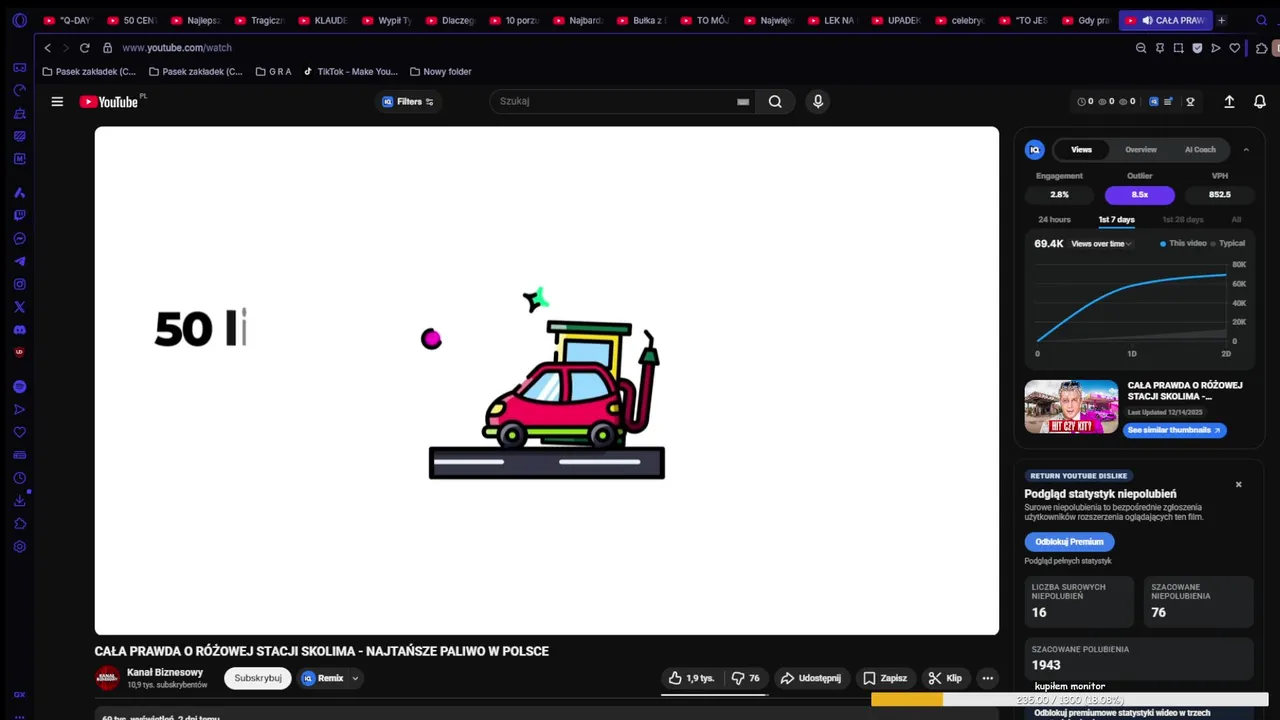Open the GX Corner controller icon
Image resolution: width=1280 pixels, height=720 pixels.
(x=19, y=68)
